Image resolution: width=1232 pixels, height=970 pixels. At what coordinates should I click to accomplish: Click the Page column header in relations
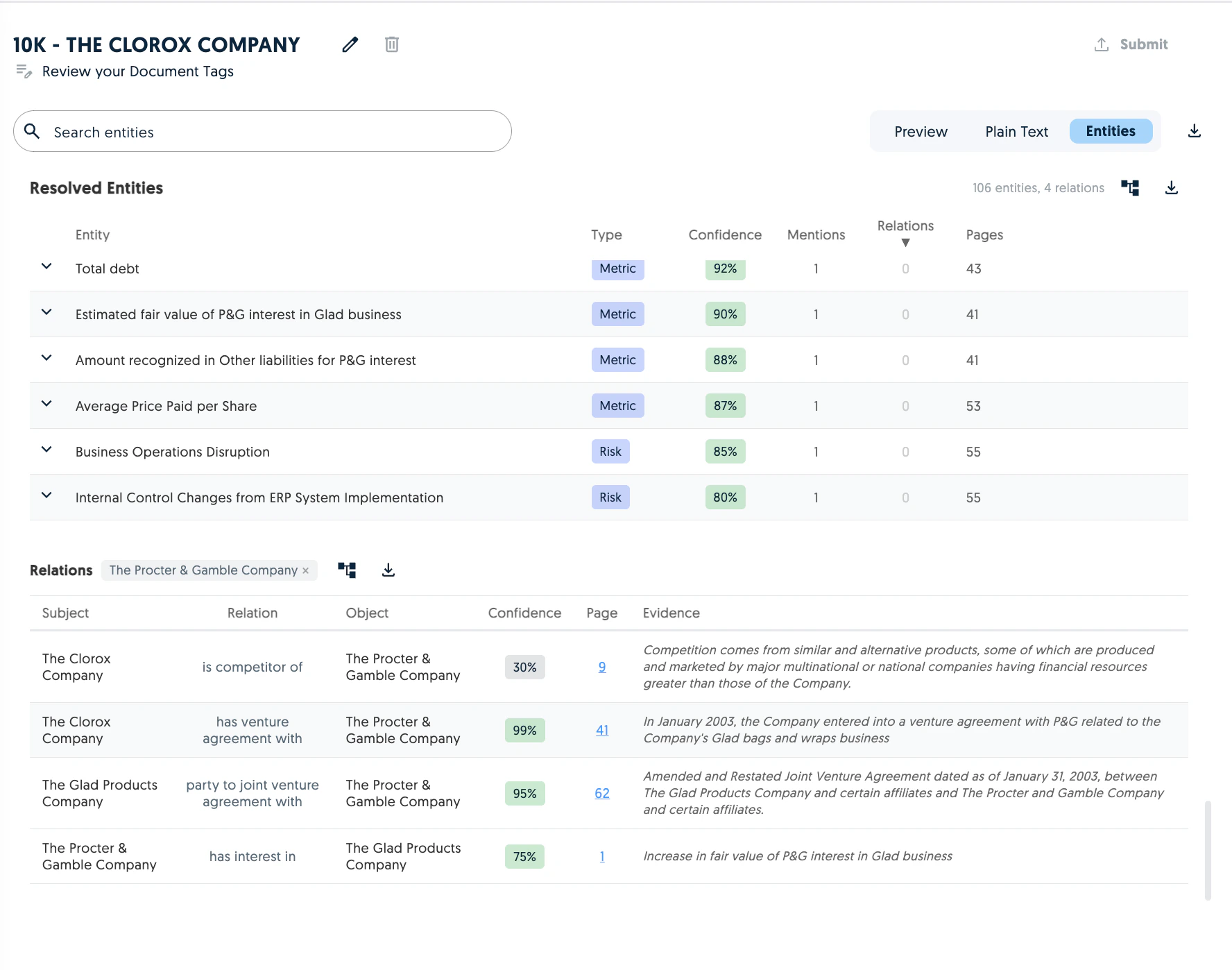[x=601, y=613]
